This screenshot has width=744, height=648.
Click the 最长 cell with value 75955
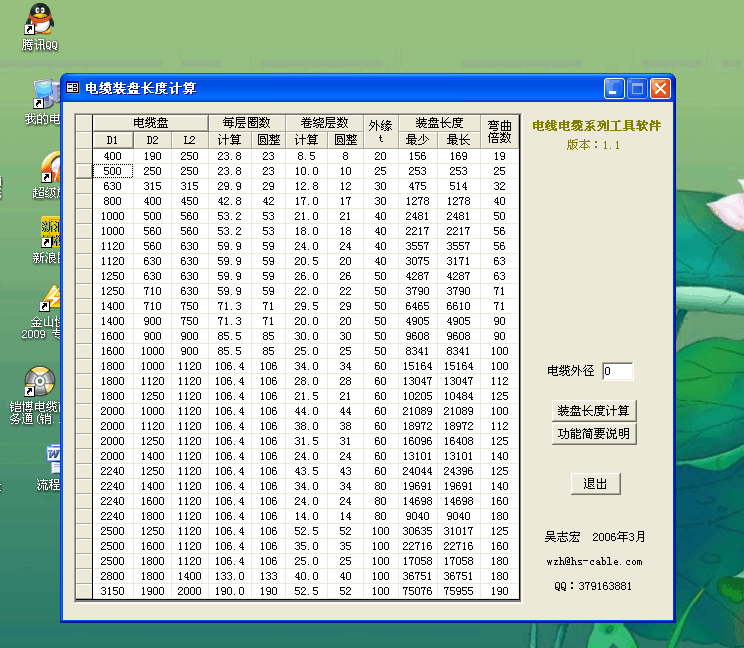[458, 591]
